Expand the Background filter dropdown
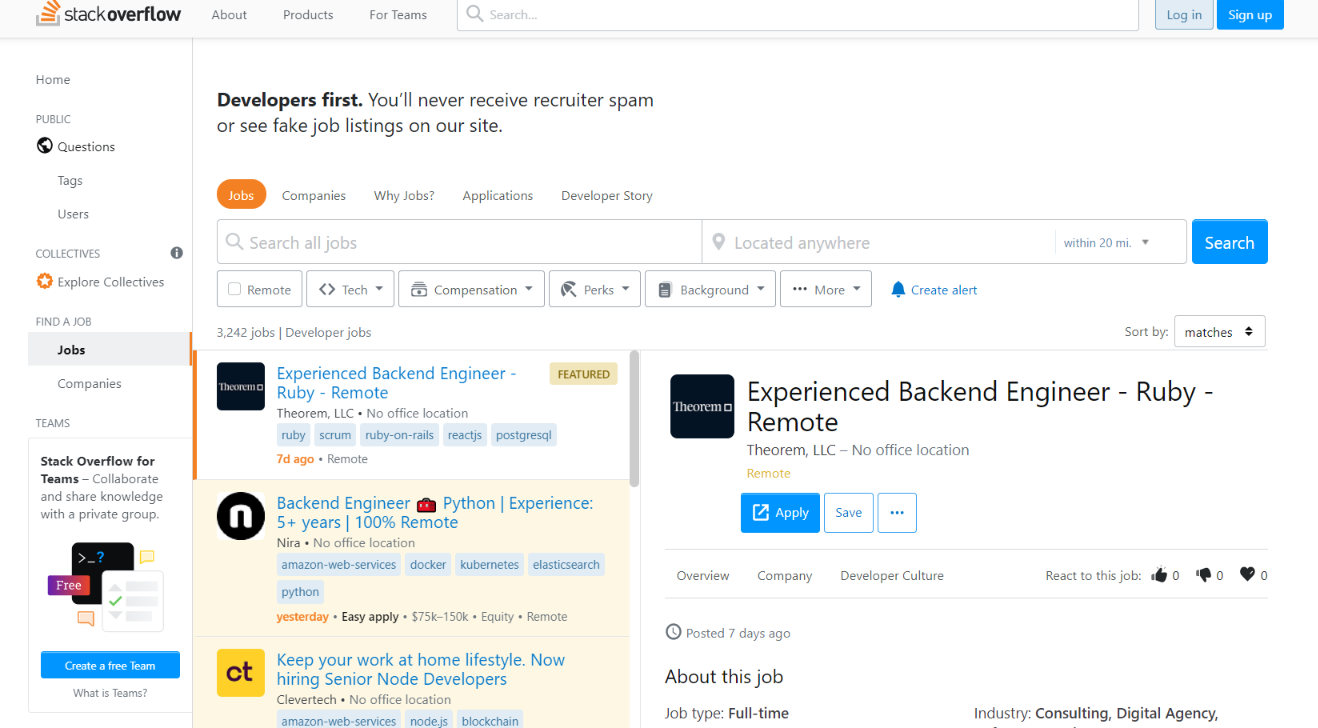 point(711,289)
